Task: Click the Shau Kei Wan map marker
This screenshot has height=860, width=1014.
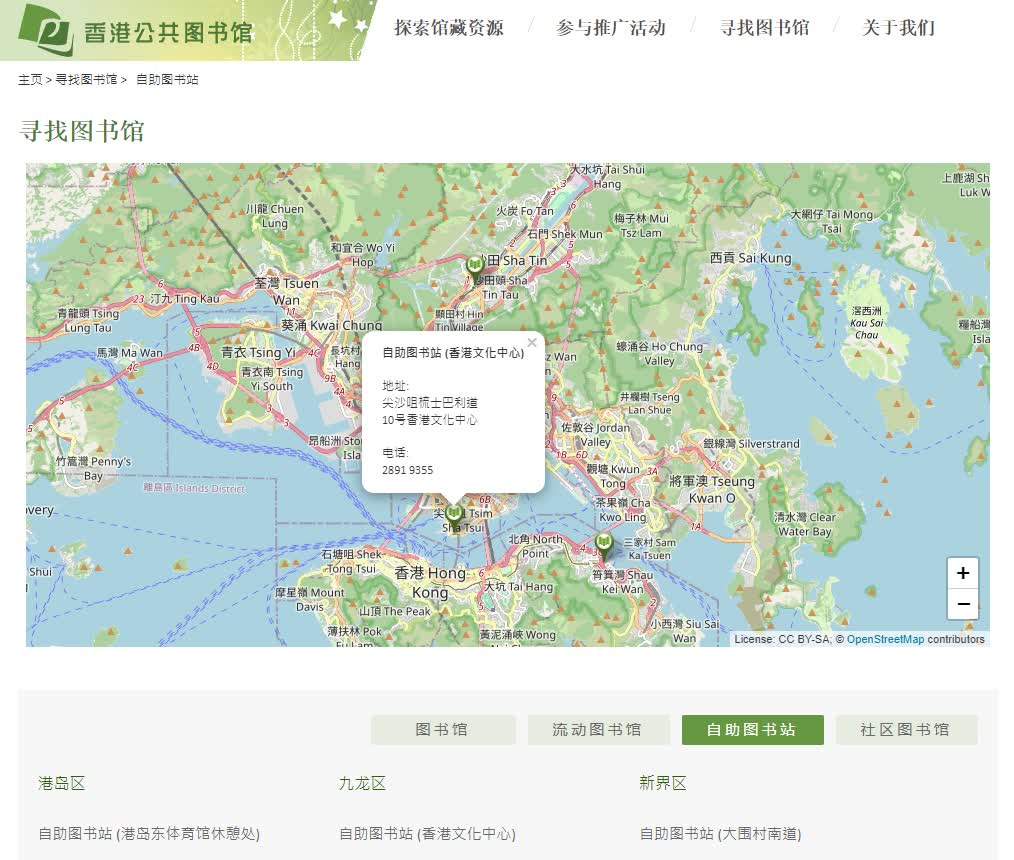Action: 603,544
